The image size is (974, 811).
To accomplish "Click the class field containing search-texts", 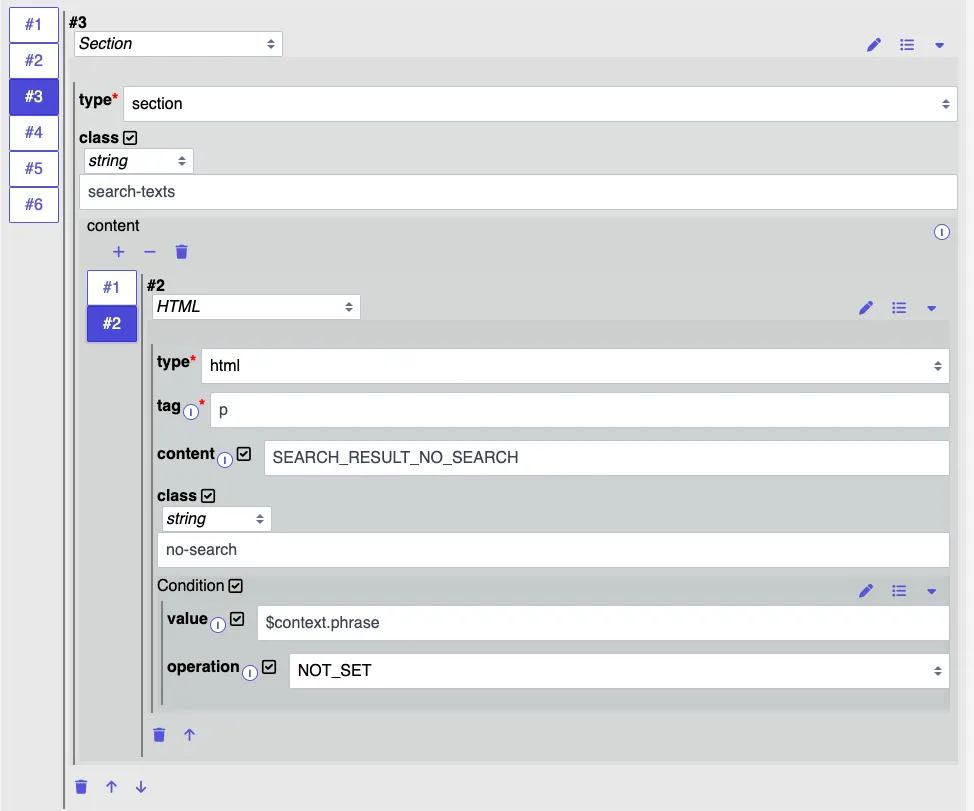I will (518, 192).
